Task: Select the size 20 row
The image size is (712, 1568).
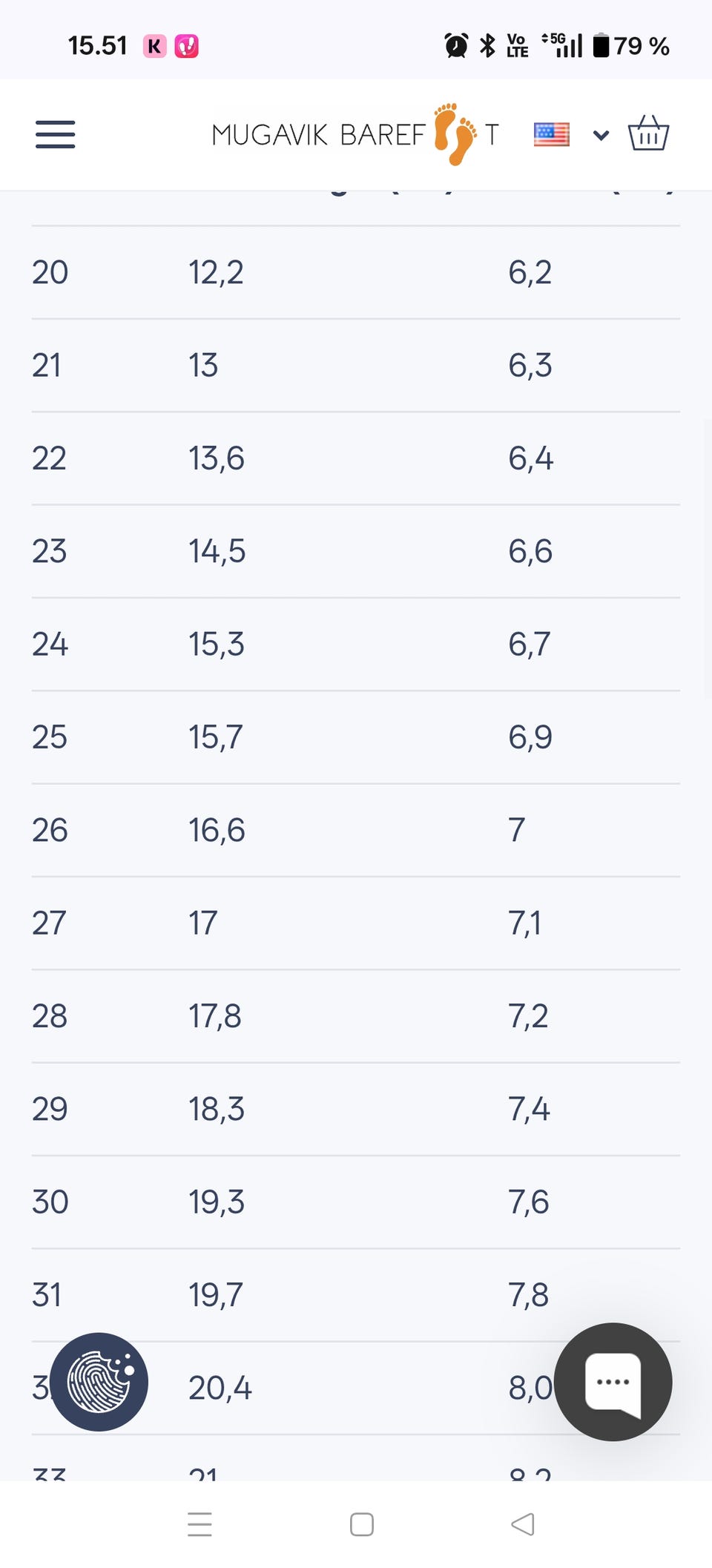Action: point(50,272)
